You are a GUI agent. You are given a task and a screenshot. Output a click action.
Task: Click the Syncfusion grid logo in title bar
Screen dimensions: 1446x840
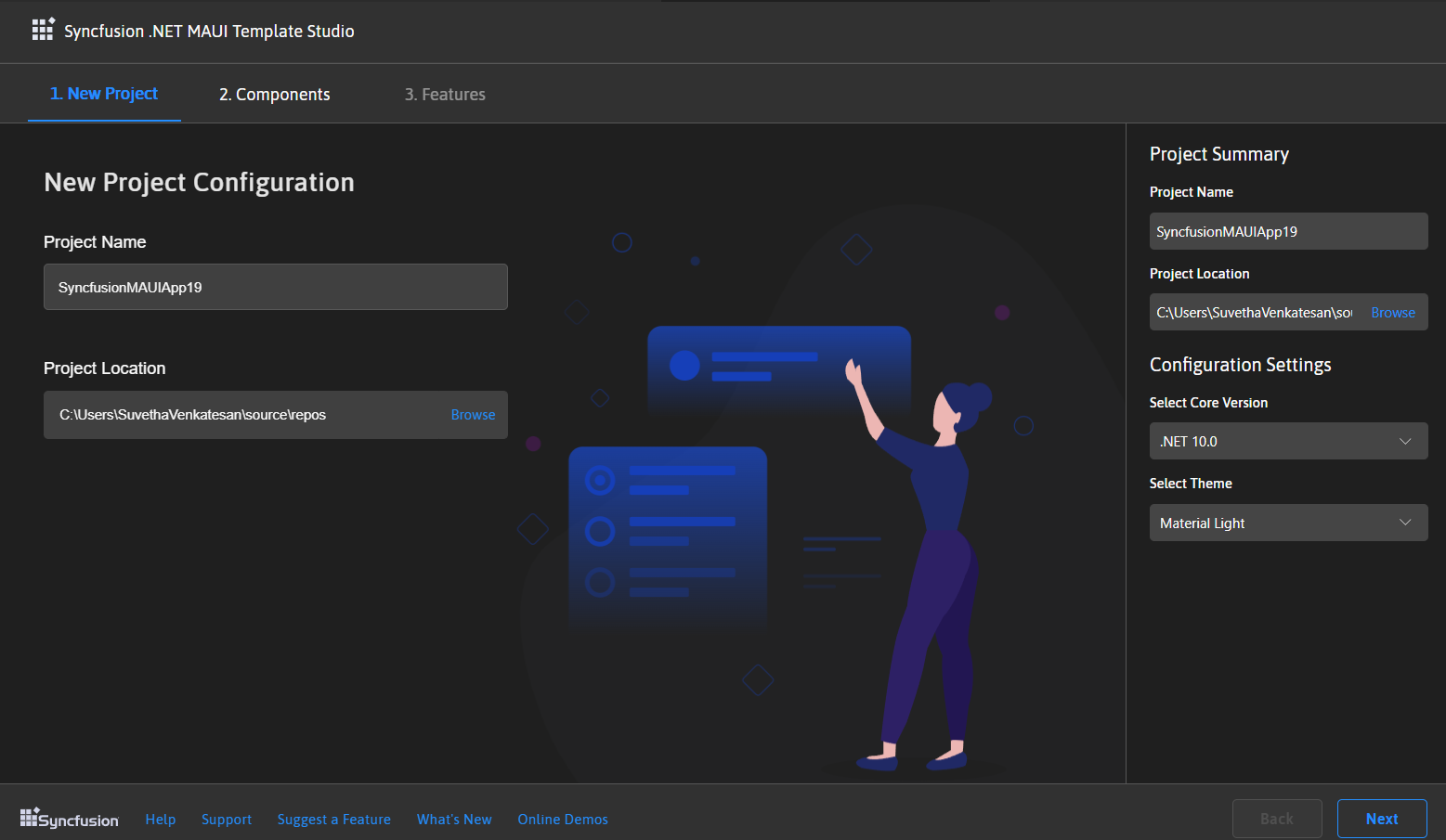coord(44,30)
